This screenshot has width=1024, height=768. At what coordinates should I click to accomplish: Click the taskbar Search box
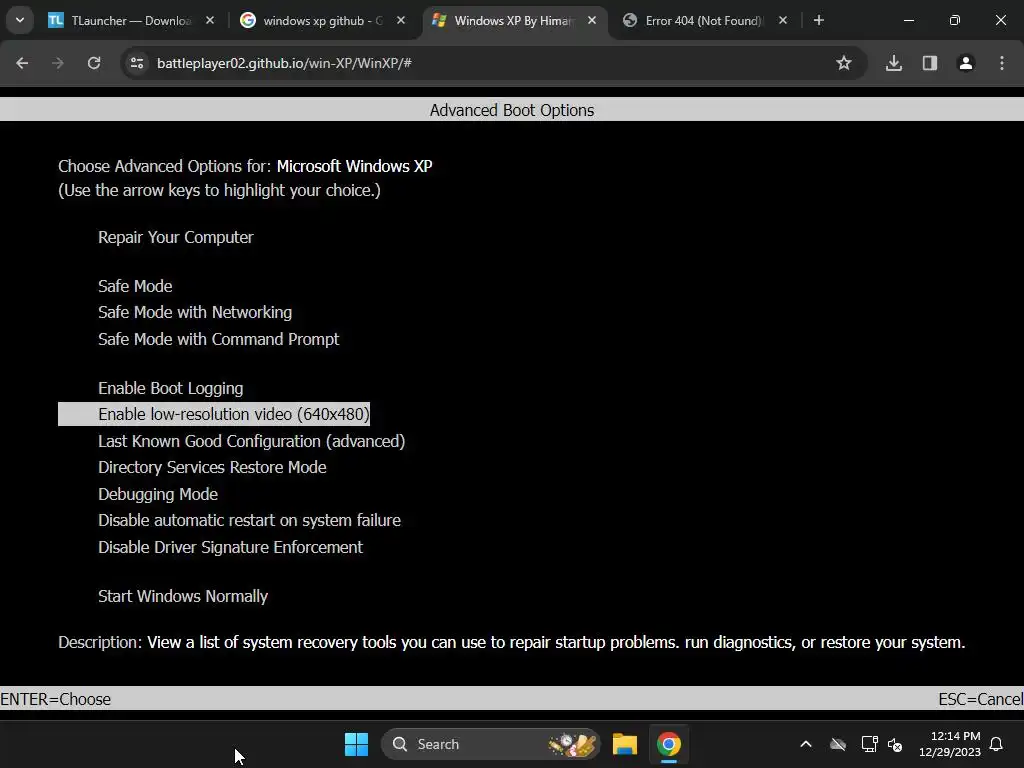(490, 744)
